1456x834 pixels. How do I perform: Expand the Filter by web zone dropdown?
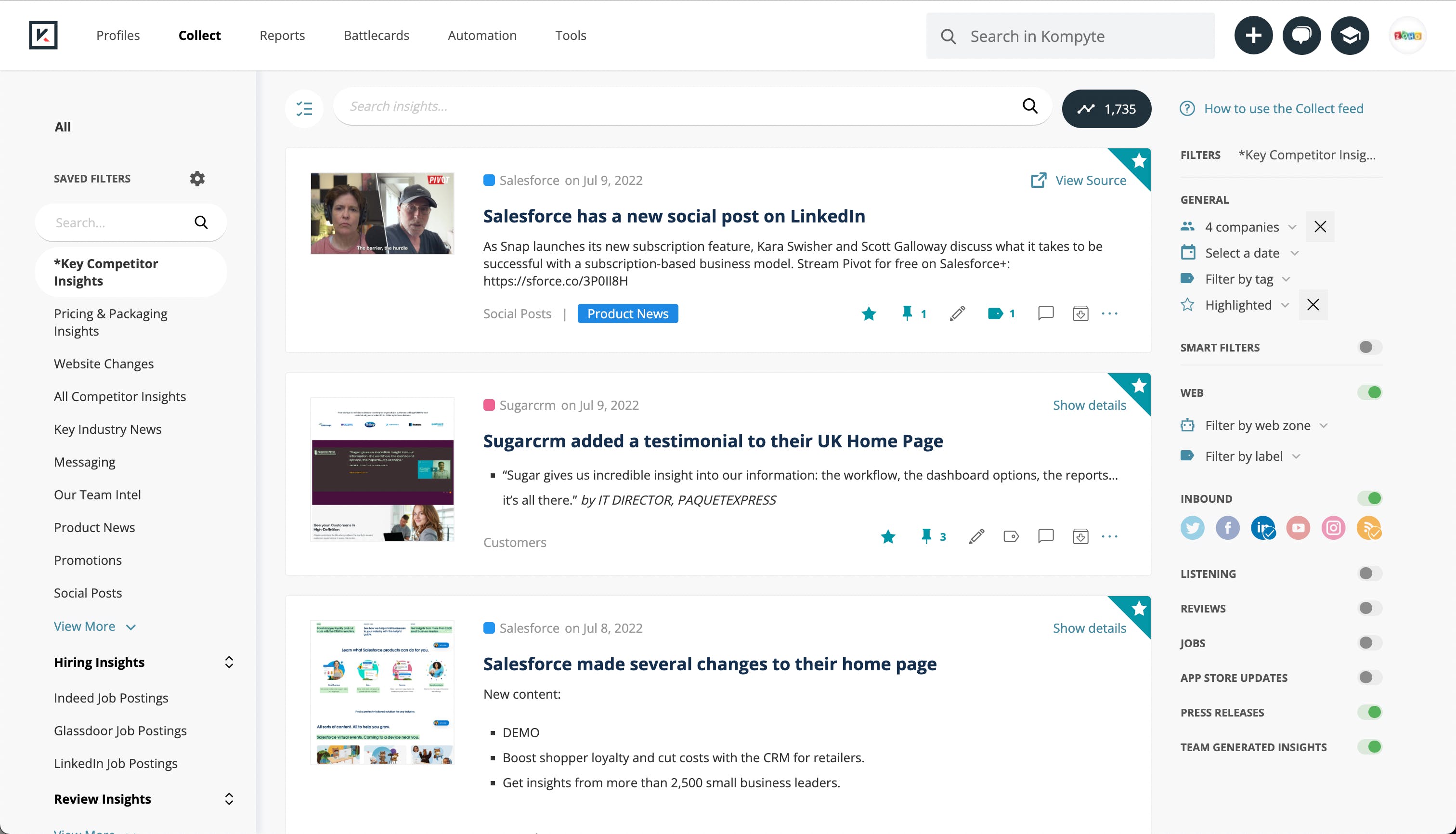coord(1257,426)
